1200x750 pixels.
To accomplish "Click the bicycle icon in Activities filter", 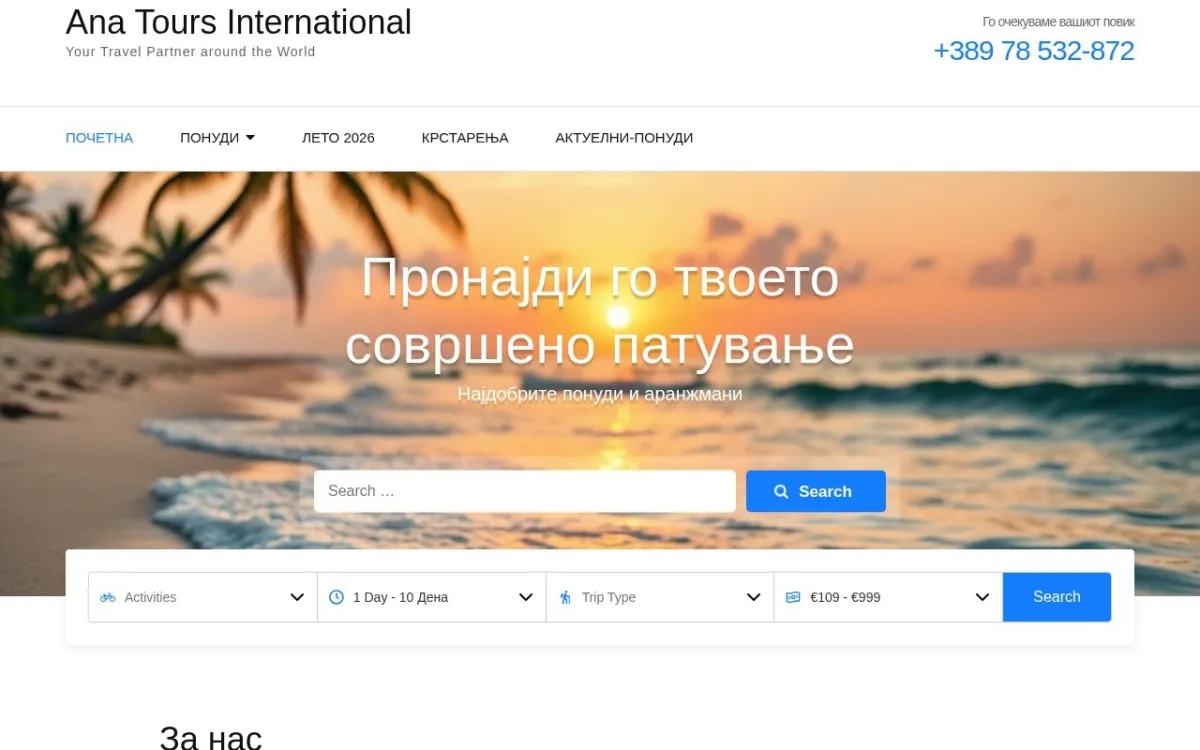I will pos(108,597).
